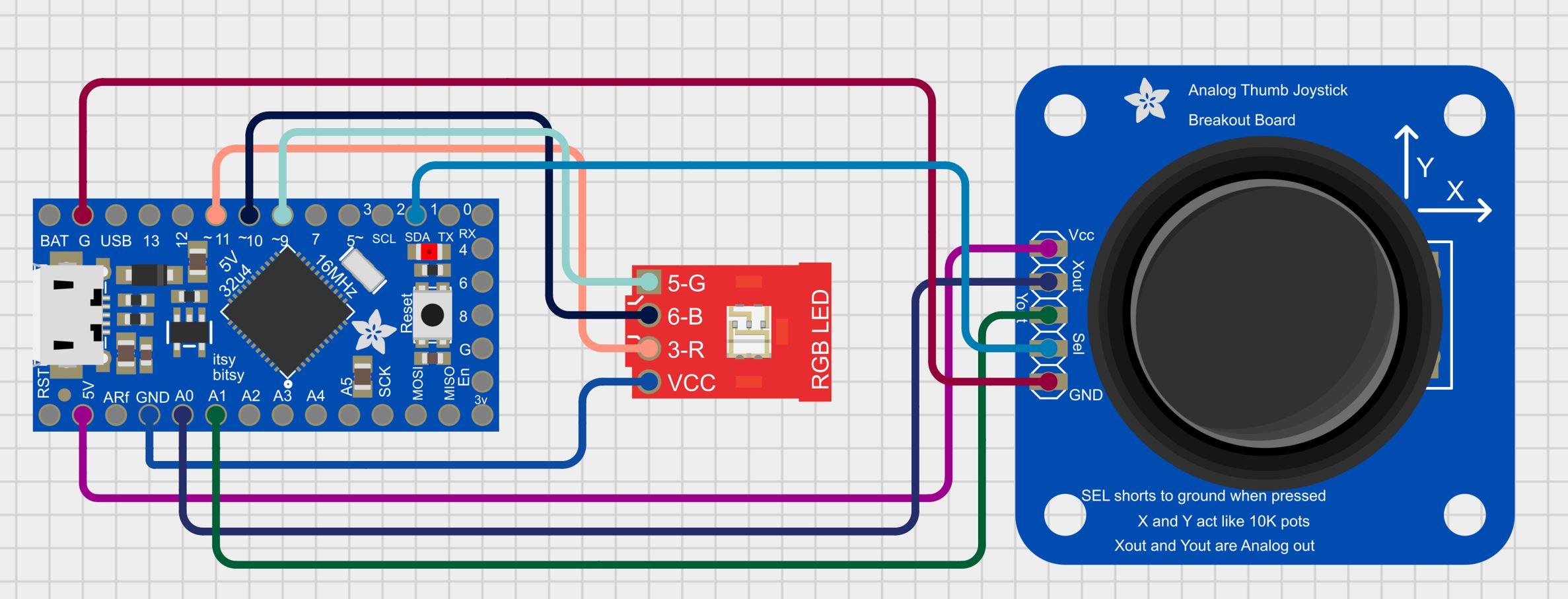Select the RST pin on the ItsyBitsy
Screen dimensions: 1568x599
point(50,415)
